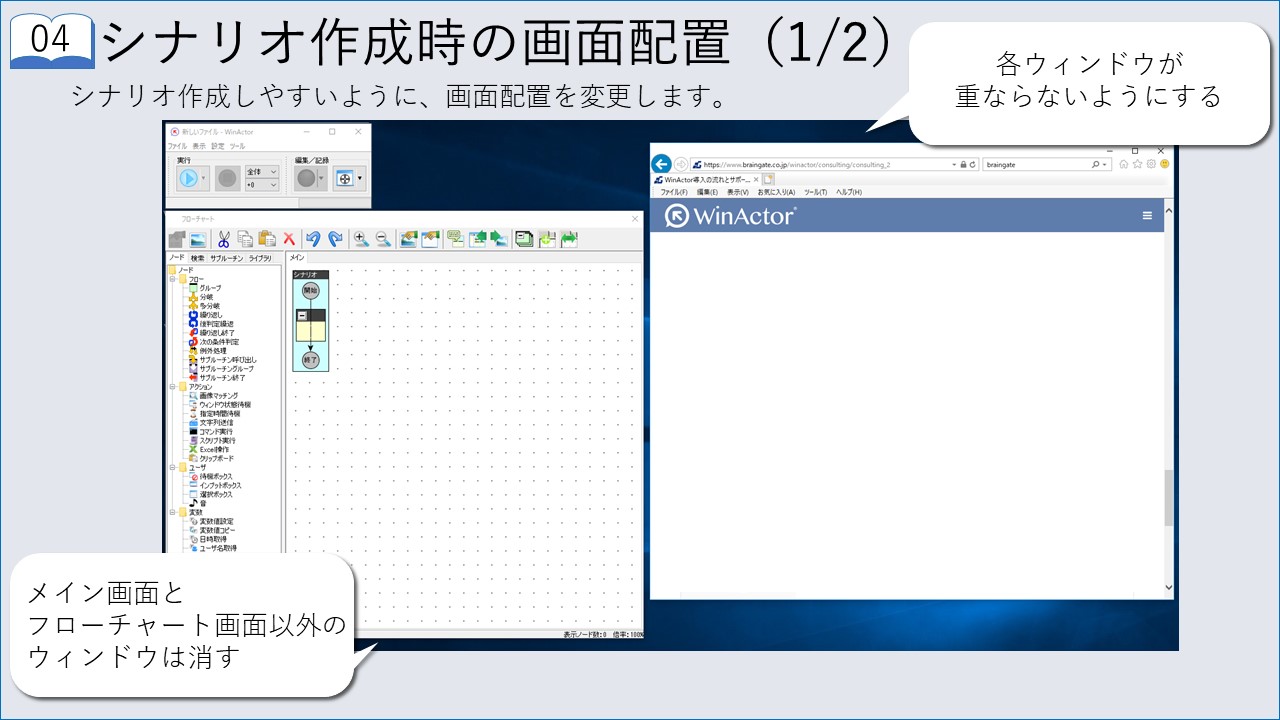Switch to 検索 tab in flowchart panel

197,258
